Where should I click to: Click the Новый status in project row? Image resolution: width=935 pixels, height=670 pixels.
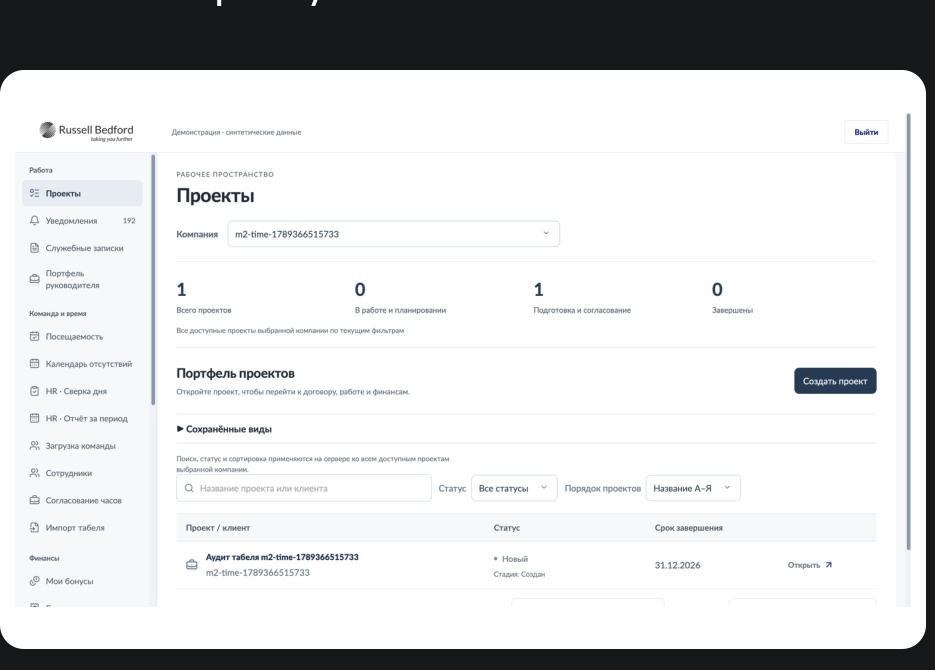511,559
